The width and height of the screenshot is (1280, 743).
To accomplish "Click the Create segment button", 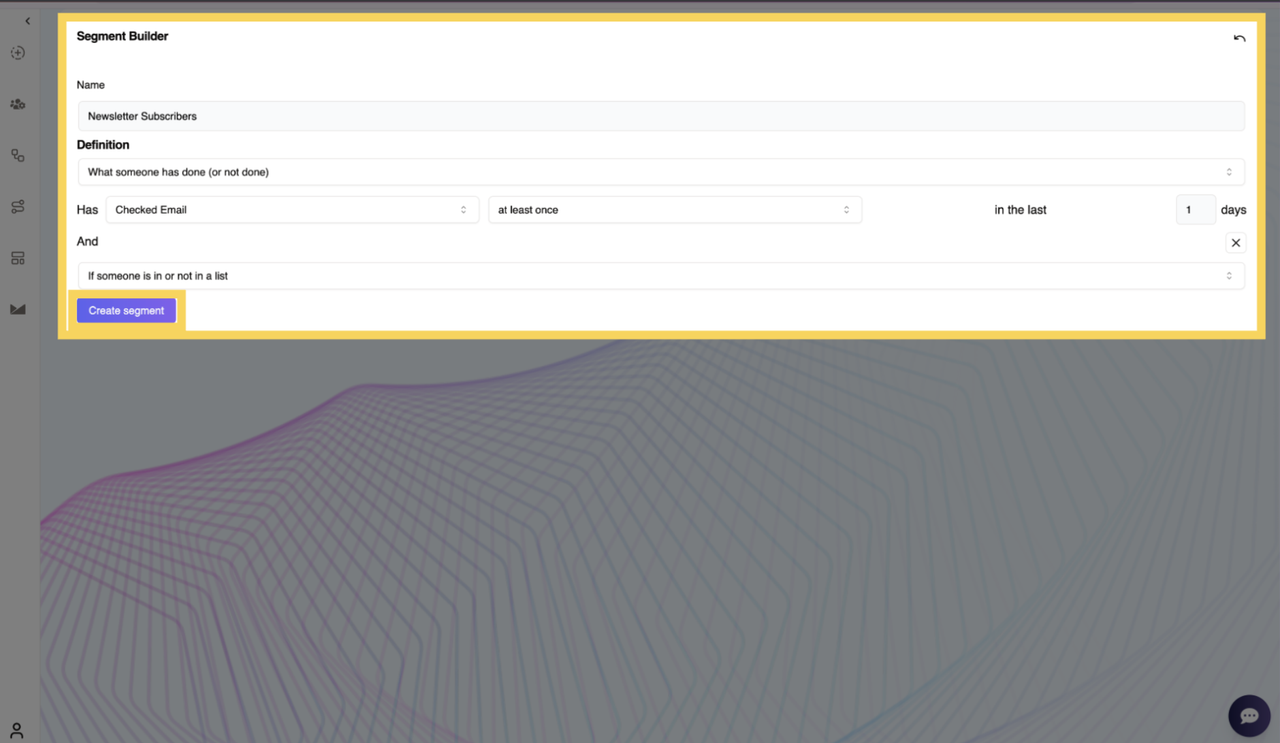I will (126, 311).
